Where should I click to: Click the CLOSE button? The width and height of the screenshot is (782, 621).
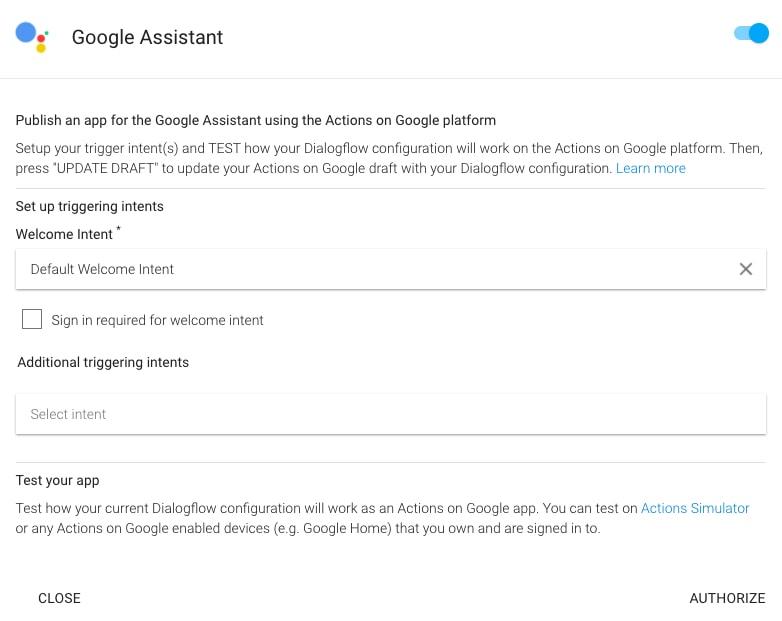click(x=59, y=598)
